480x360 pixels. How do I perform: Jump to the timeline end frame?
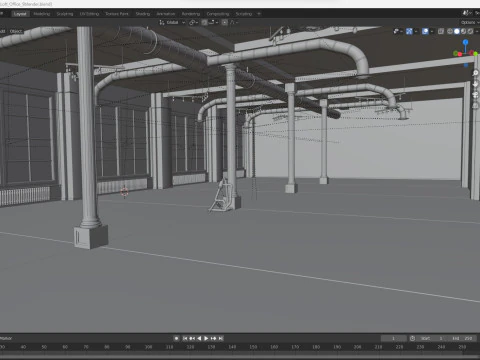(221, 338)
